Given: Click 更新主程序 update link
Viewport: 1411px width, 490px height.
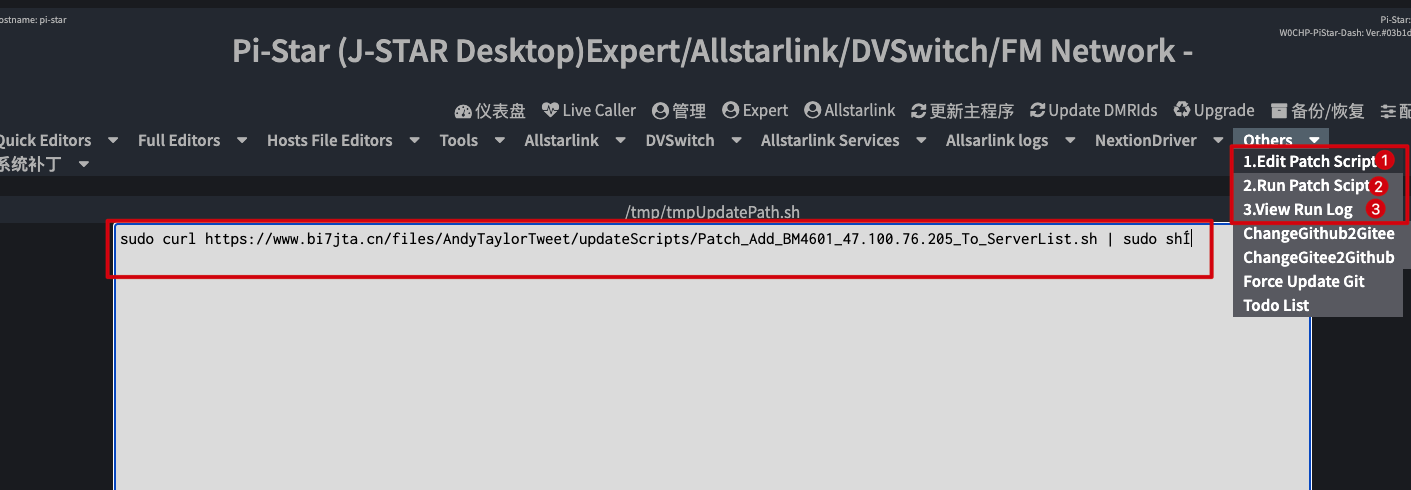Looking at the screenshot, I should [x=962, y=111].
